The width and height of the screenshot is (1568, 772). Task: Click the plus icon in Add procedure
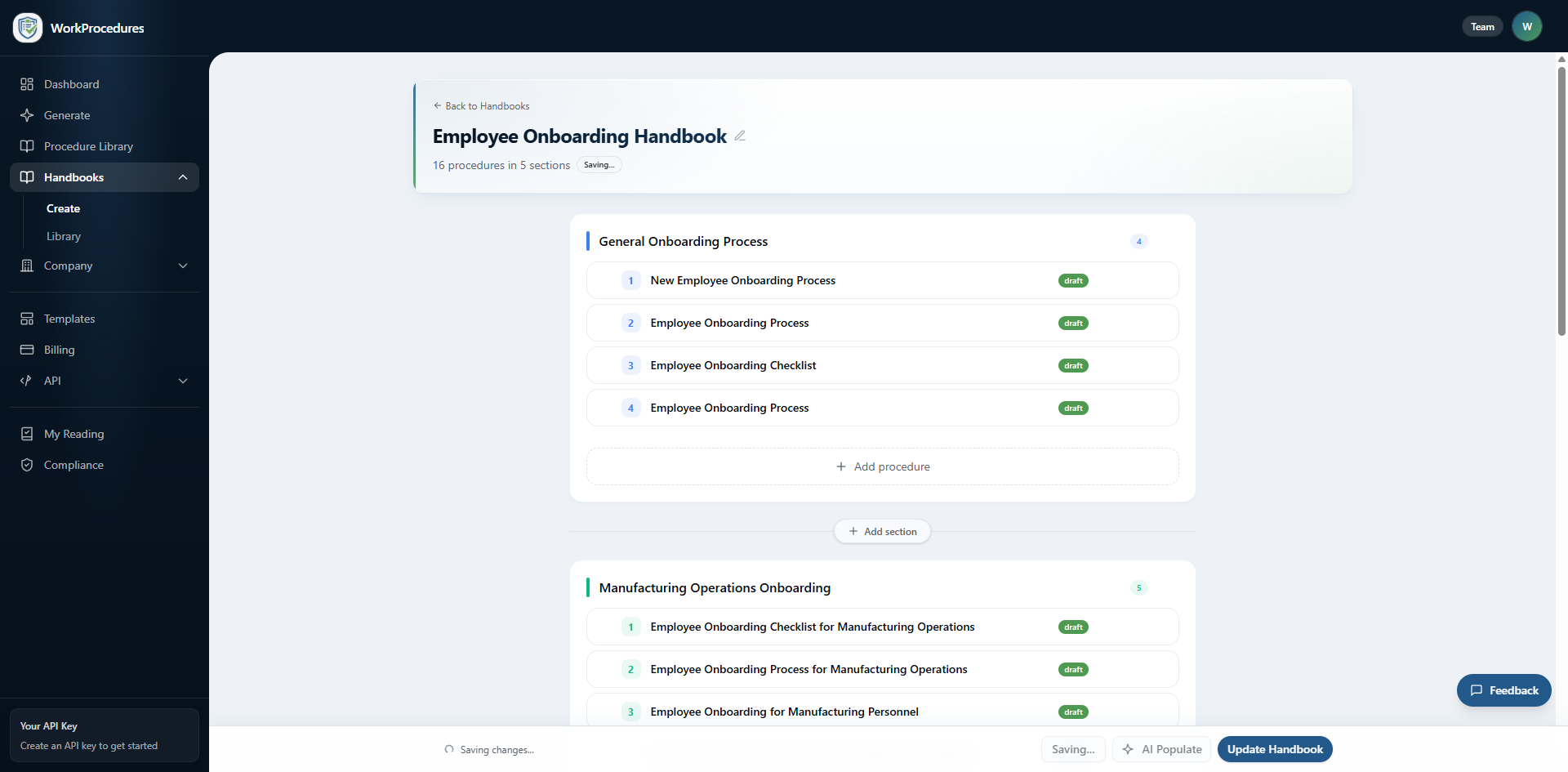tap(841, 466)
